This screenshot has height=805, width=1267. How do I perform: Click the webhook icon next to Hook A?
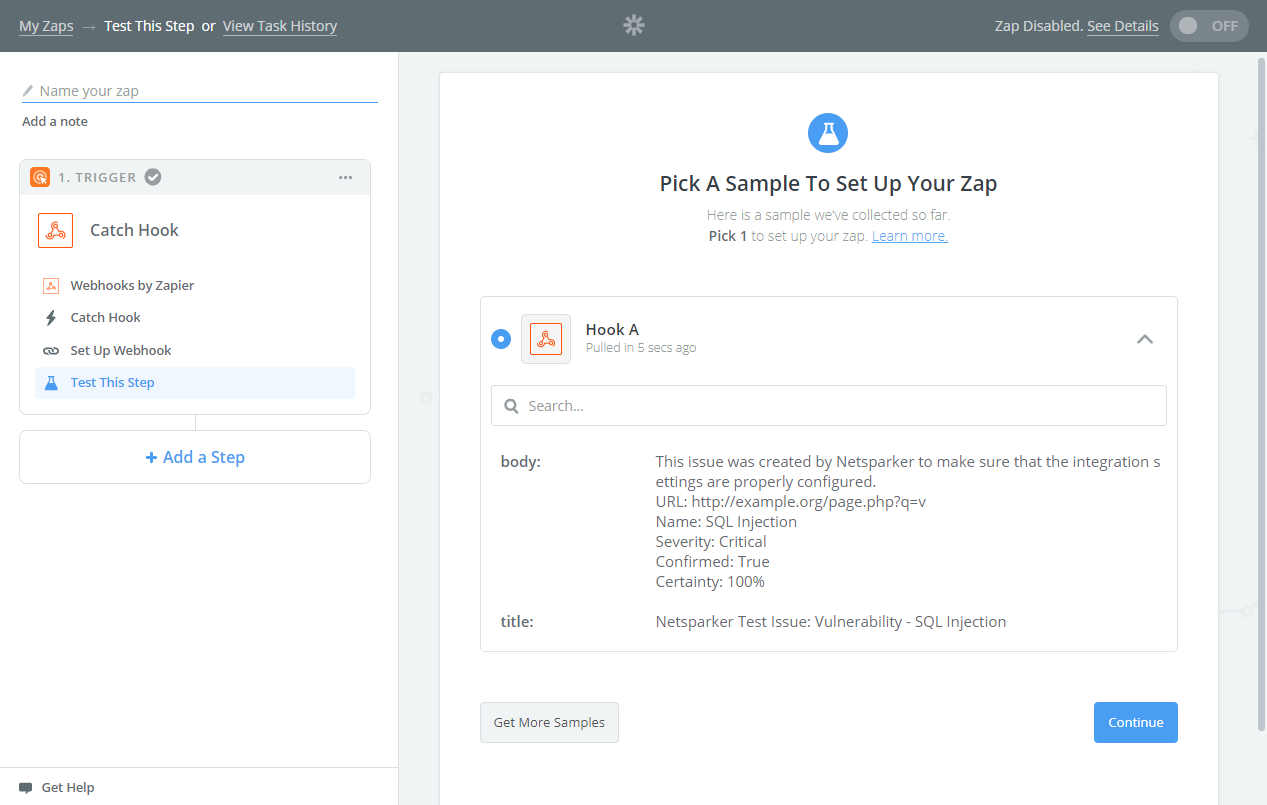[545, 339]
